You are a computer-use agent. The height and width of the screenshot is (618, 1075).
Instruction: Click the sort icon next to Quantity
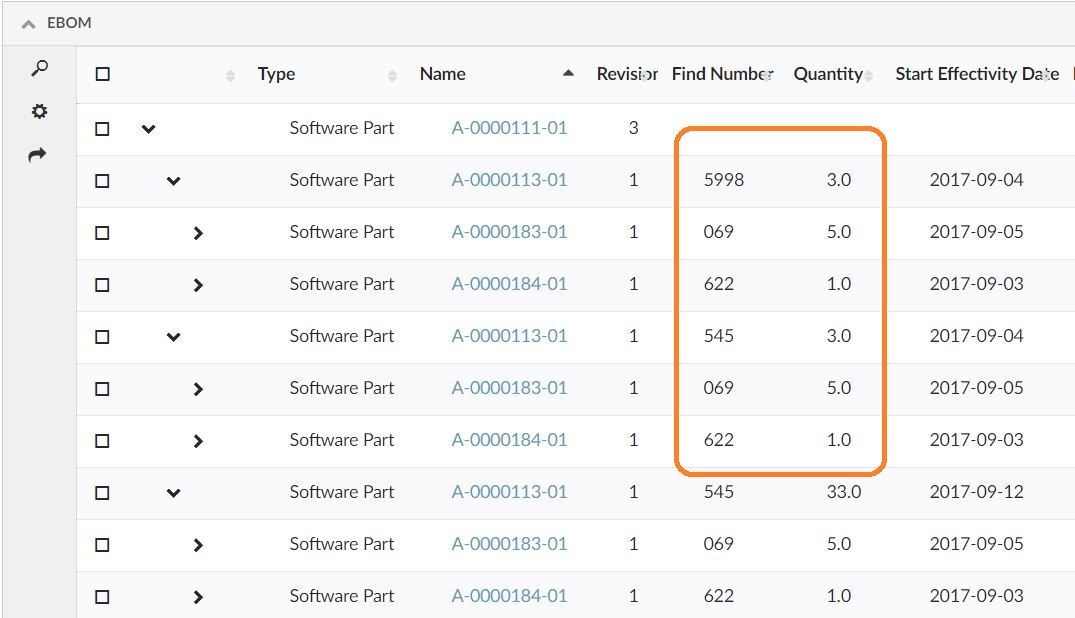click(868, 75)
